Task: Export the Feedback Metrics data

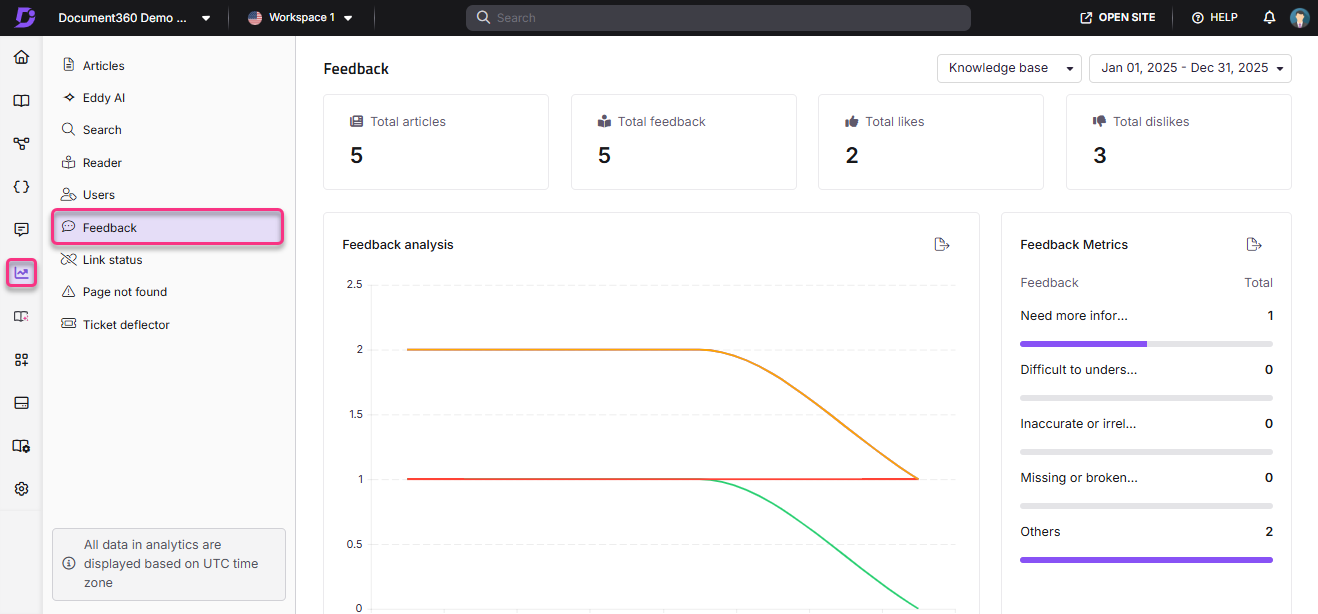Action: (x=1254, y=243)
